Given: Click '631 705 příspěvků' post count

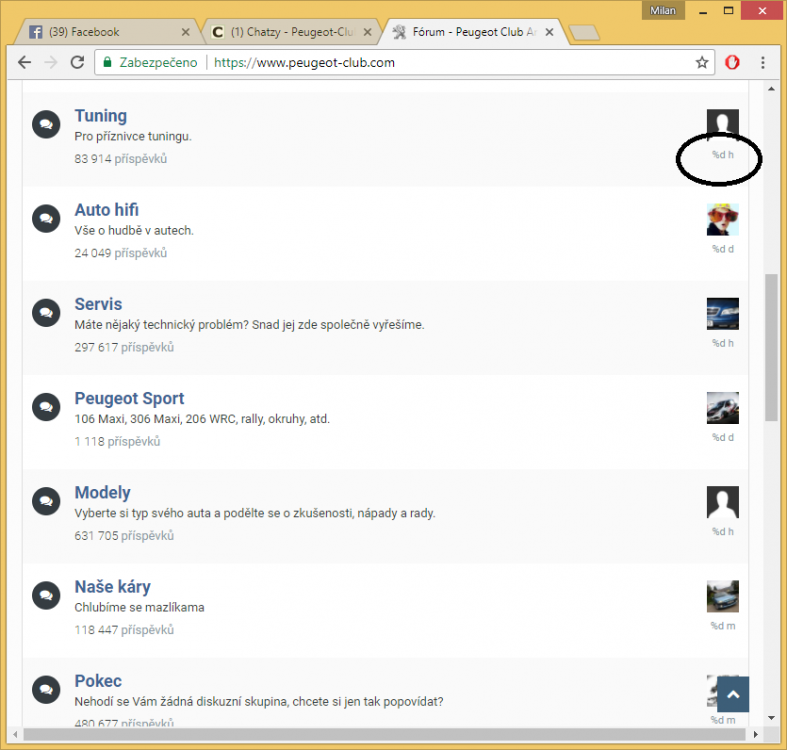Looking at the screenshot, I should coord(124,536).
